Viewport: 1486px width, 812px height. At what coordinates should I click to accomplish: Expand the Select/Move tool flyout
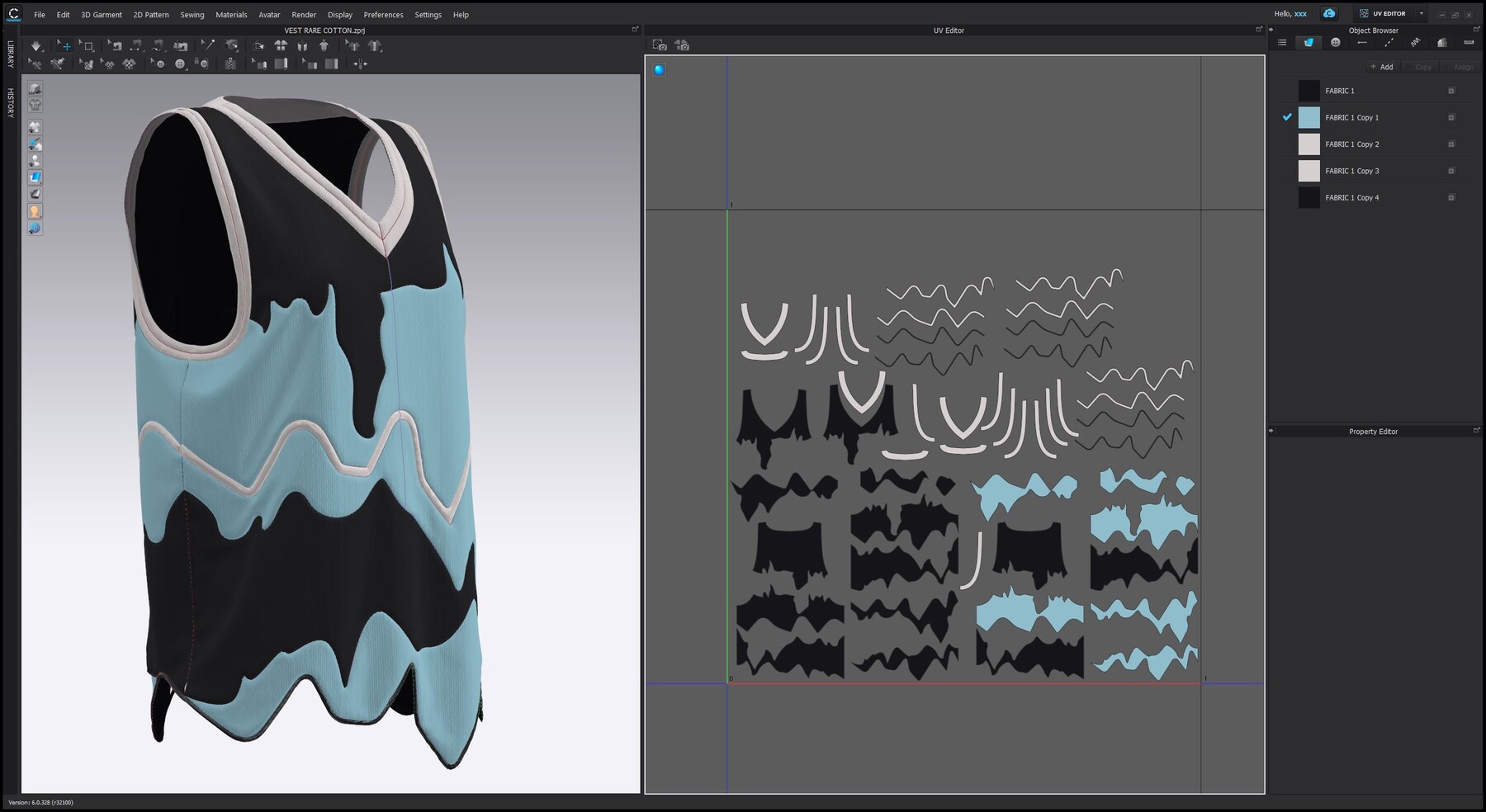click(x=73, y=52)
